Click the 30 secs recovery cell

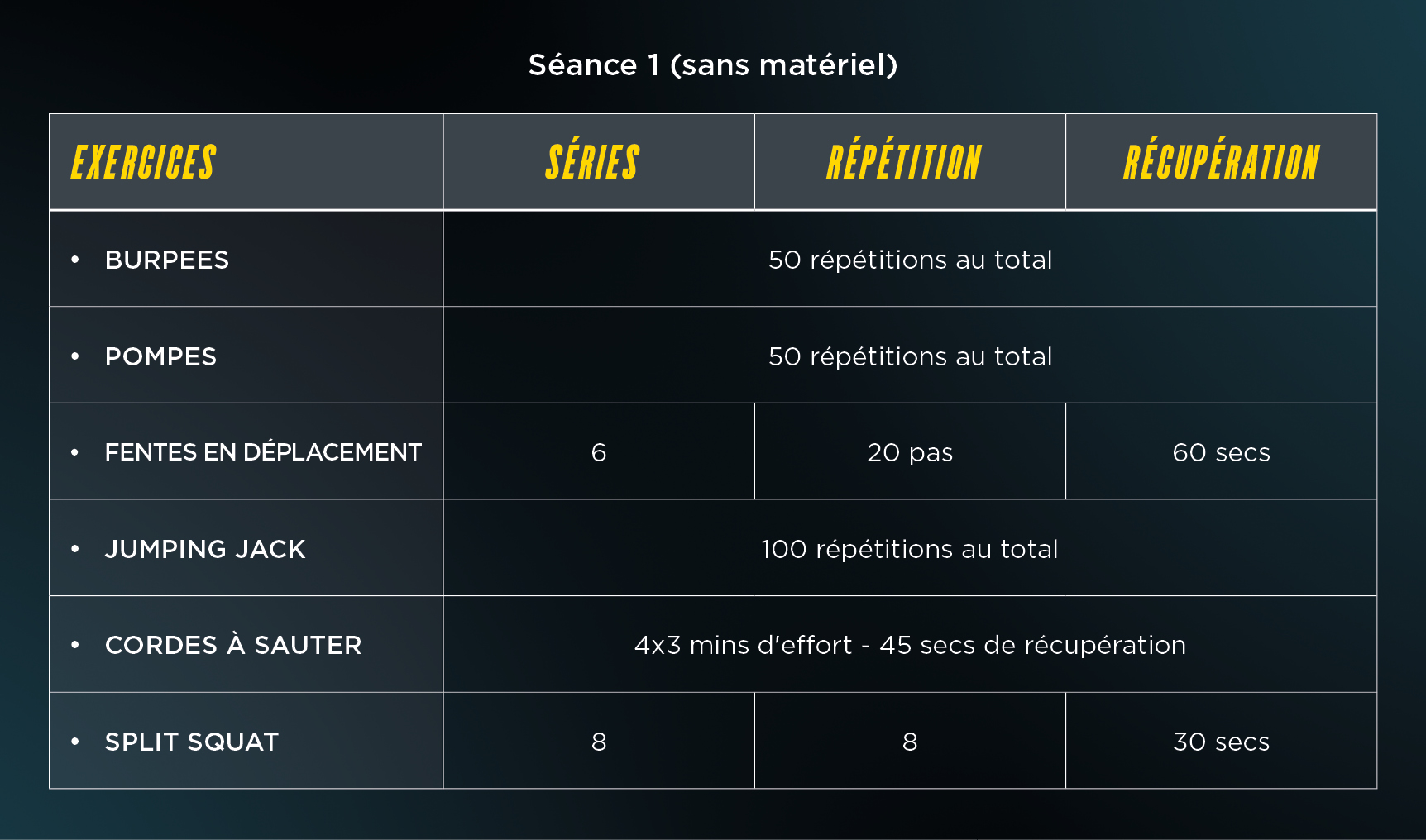(x=1221, y=742)
